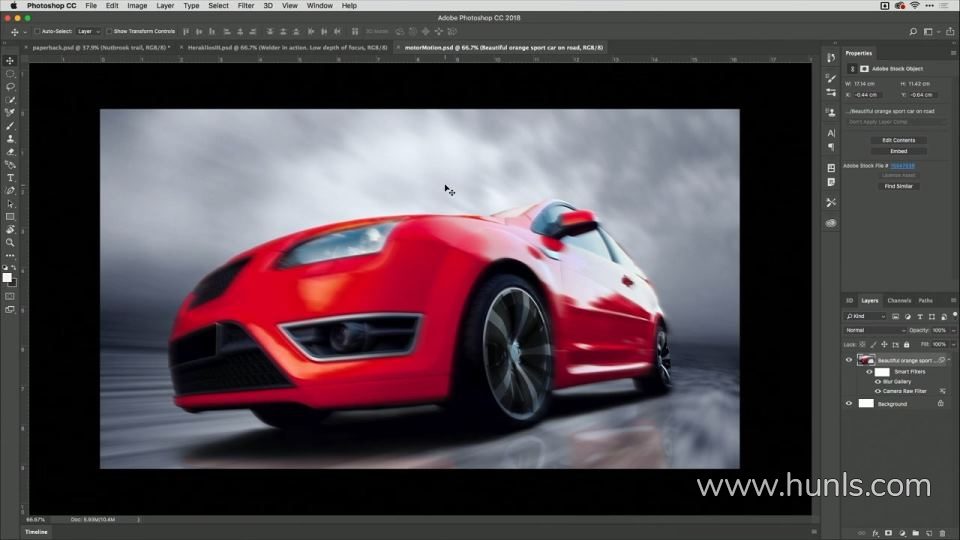The height and width of the screenshot is (540, 960).
Task: Hide the Smart Filters mask eye
Action: 869,372
